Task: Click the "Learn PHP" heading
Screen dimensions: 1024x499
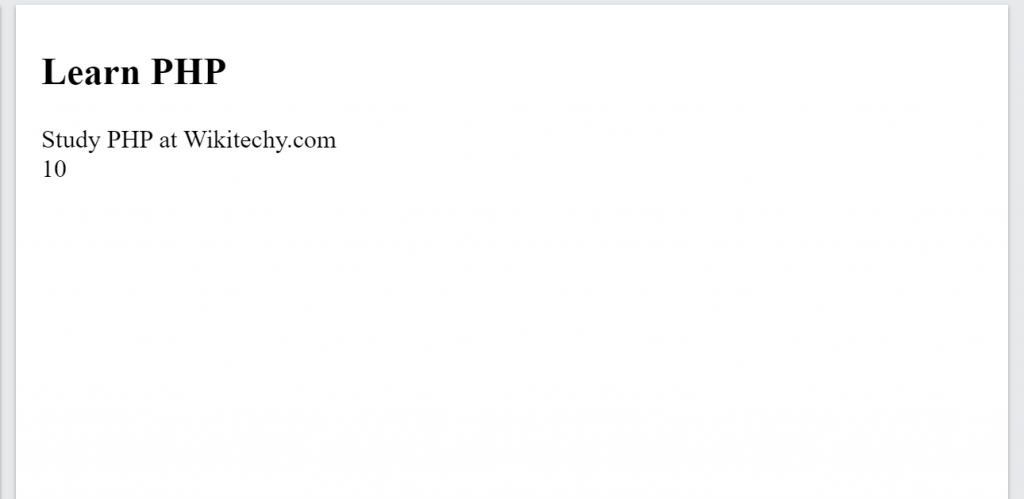Action: click(134, 72)
